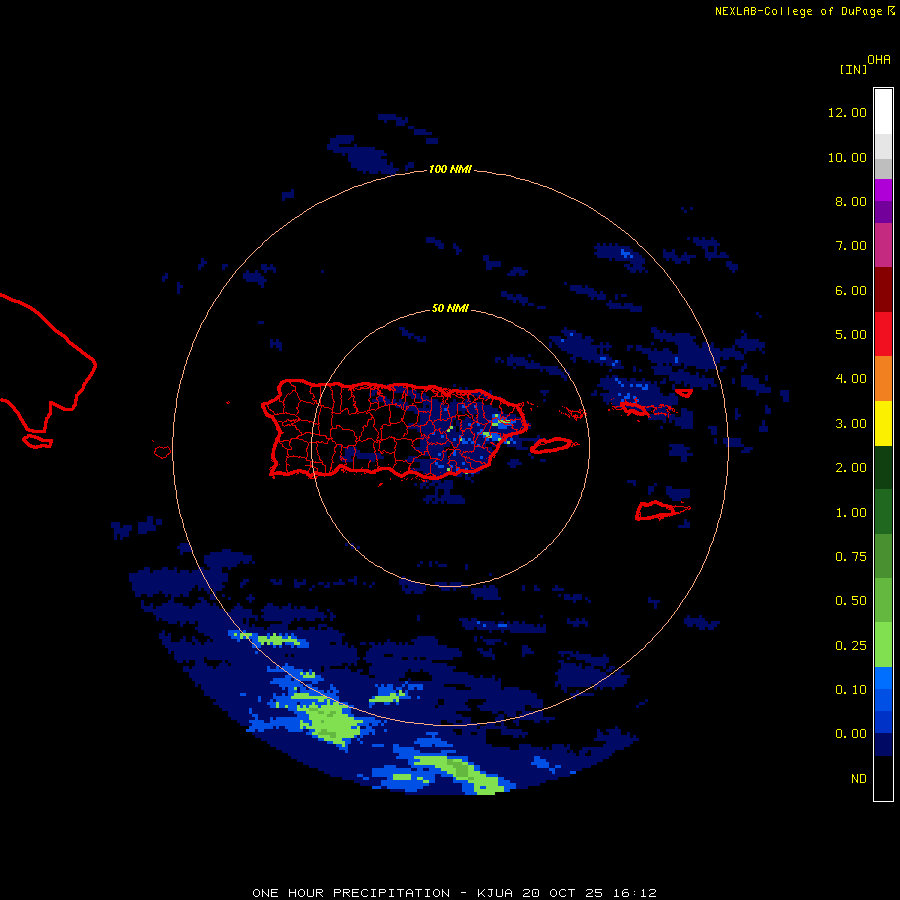Click the Mona Island outline west of Puerto Rico
Image resolution: width=900 pixels, height=900 pixels.
tap(162, 452)
